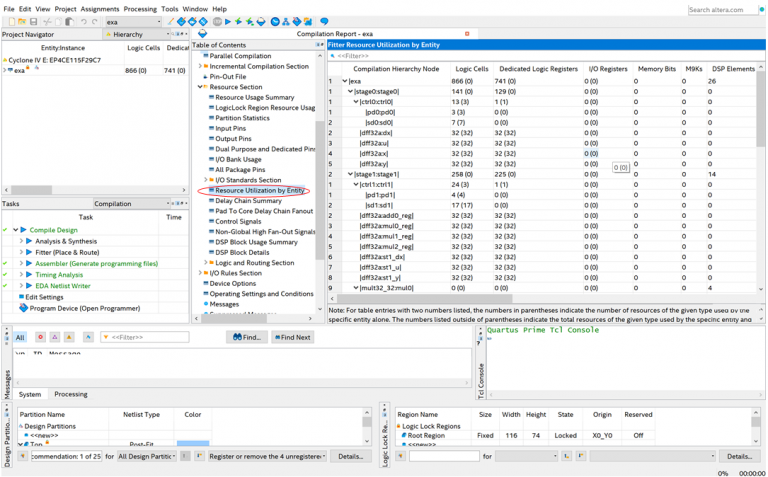
Task: Expand the Analysis & Synthesis task
Action: pyautogui.click(x=21, y=241)
